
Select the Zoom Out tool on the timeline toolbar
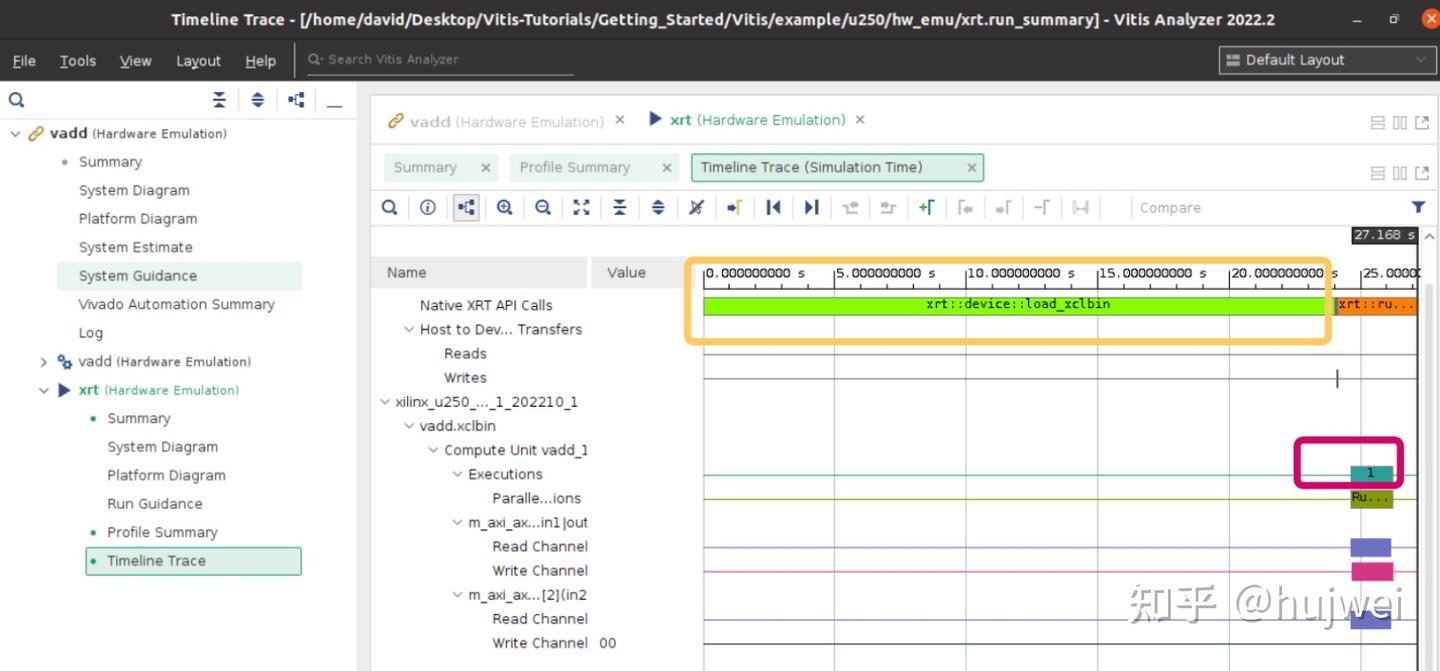(x=543, y=207)
